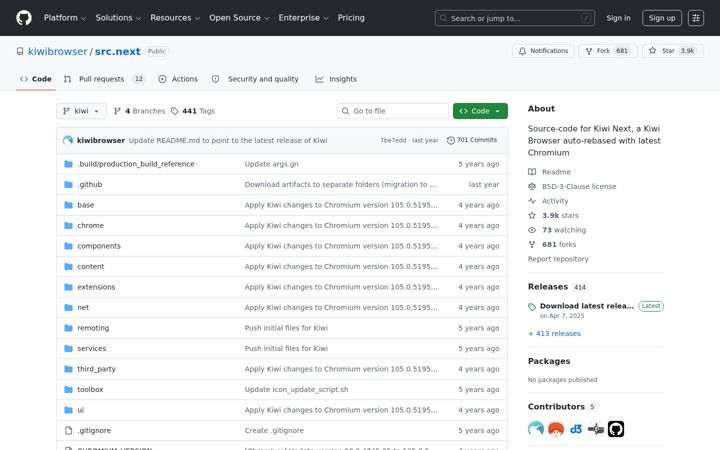Go to the Pricing page
720x450 pixels.
click(x=351, y=18)
